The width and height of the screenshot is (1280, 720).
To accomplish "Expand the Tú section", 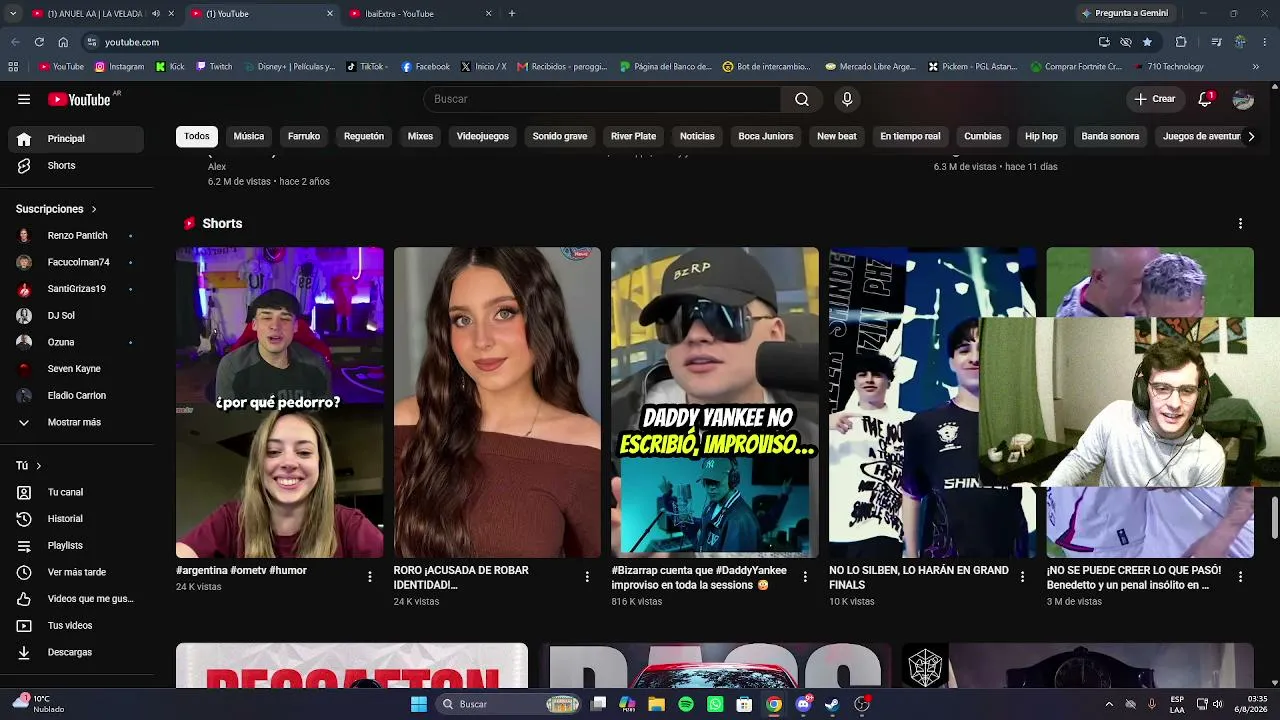I will (x=29, y=466).
